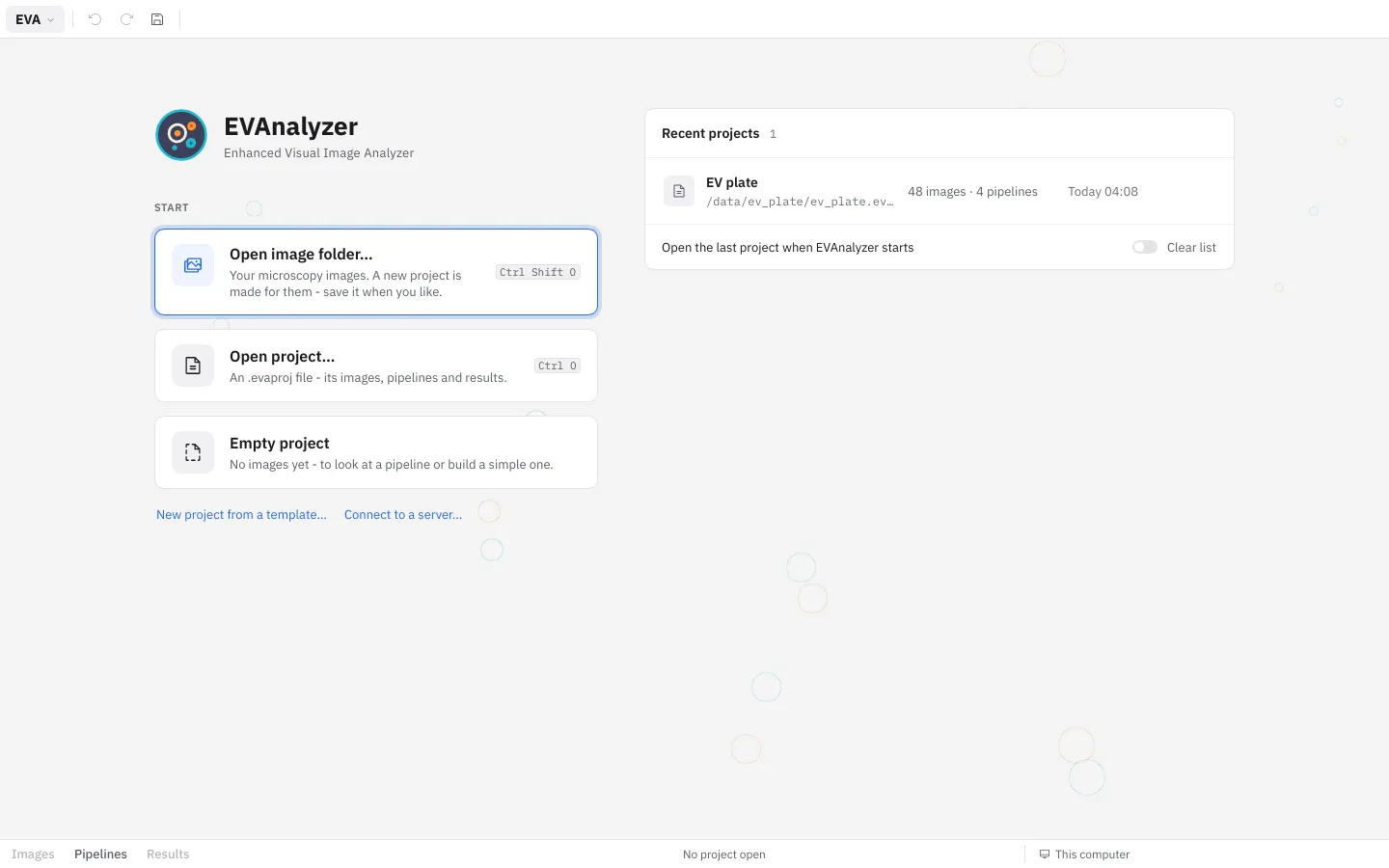The height and width of the screenshot is (868, 1389).
Task: Click the image folder icon
Action: (x=193, y=265)
